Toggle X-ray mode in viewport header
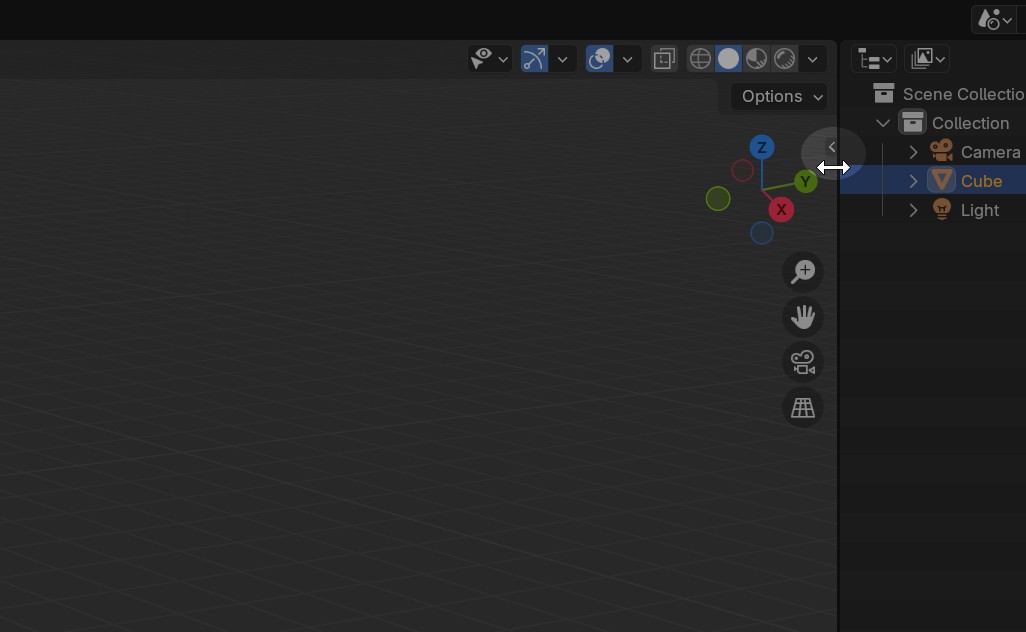Image resolution: width=1026 pixels, height=632 pixels. pyautogui.click(x=664, y=59)
